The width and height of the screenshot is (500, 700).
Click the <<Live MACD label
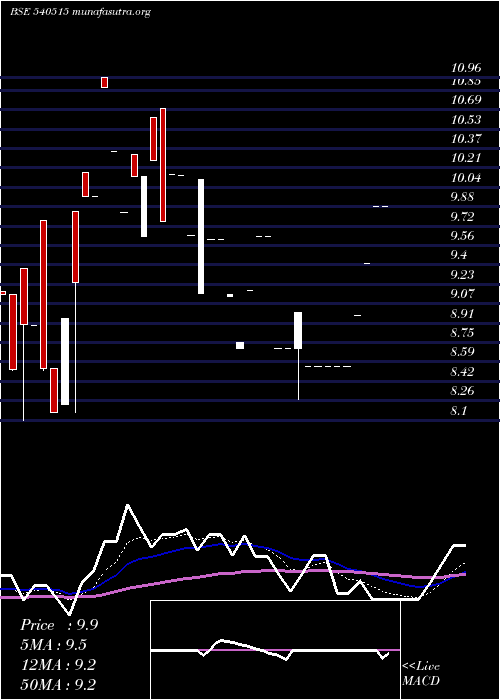click(421, 674)
